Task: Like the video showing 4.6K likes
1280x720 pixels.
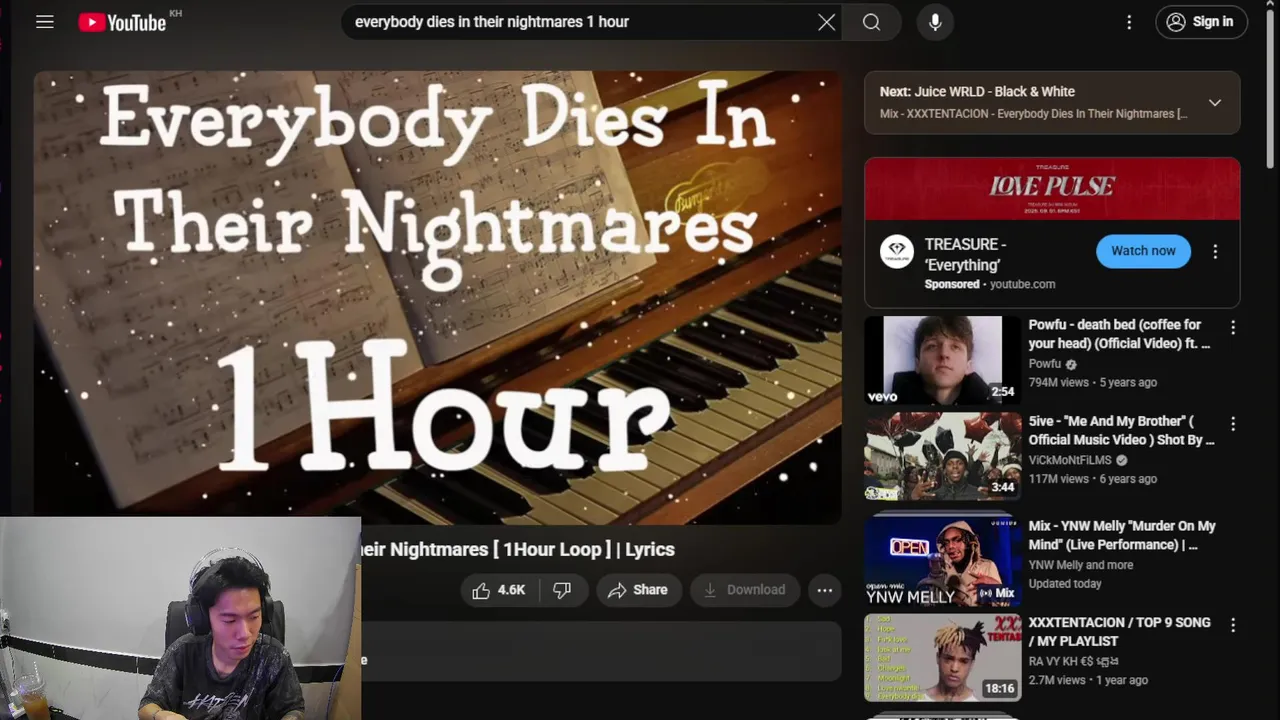Action: pyautogui.click(x=499, y=590)
